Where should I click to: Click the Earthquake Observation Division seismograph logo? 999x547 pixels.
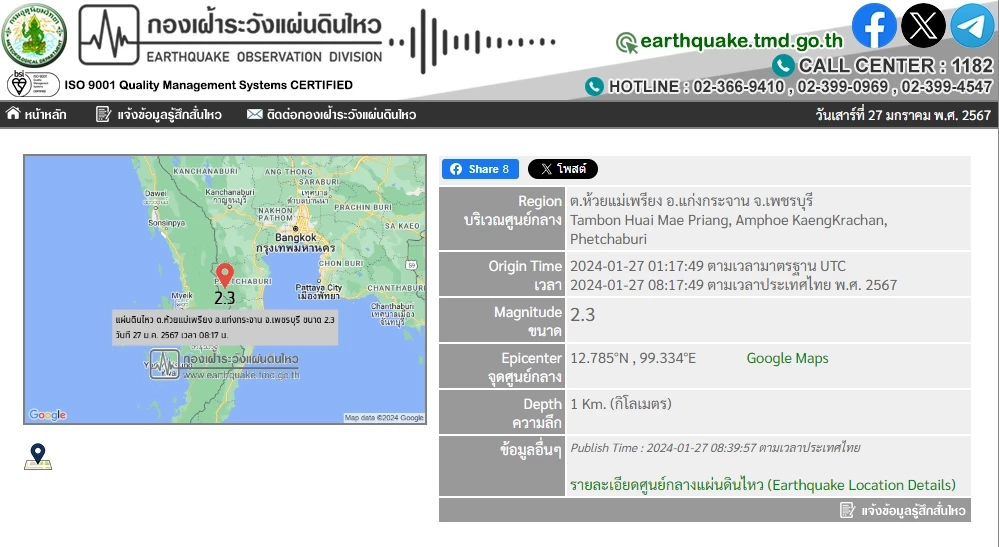point(109,35)
